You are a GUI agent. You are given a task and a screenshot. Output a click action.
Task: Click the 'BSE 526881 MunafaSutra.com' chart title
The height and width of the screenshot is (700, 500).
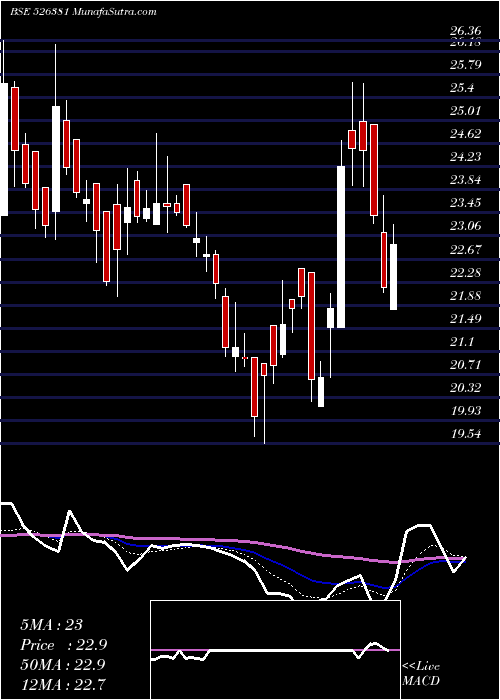tap(83, 12)
